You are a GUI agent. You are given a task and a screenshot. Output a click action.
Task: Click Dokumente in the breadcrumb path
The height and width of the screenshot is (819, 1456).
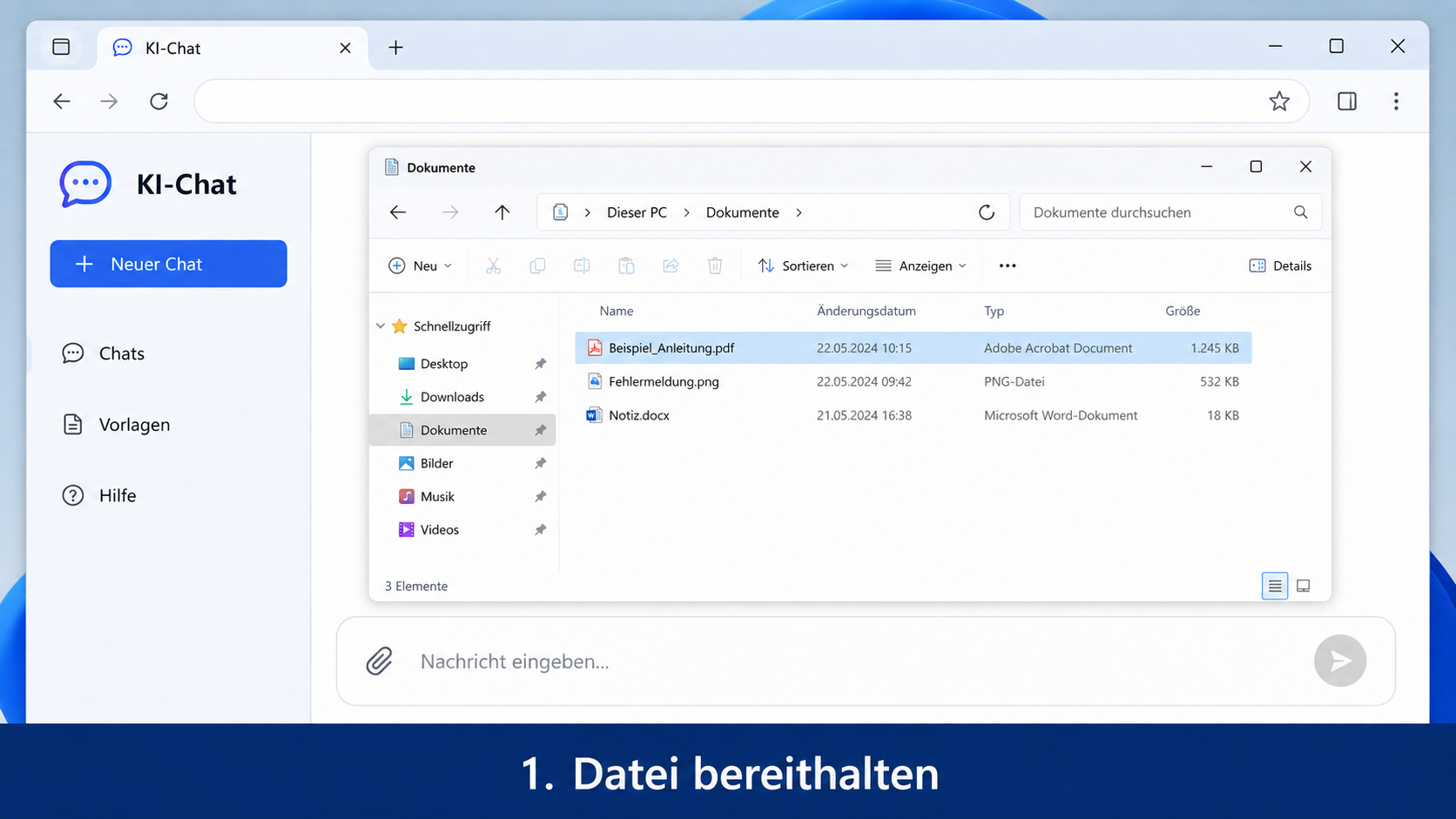pos(742,212)
